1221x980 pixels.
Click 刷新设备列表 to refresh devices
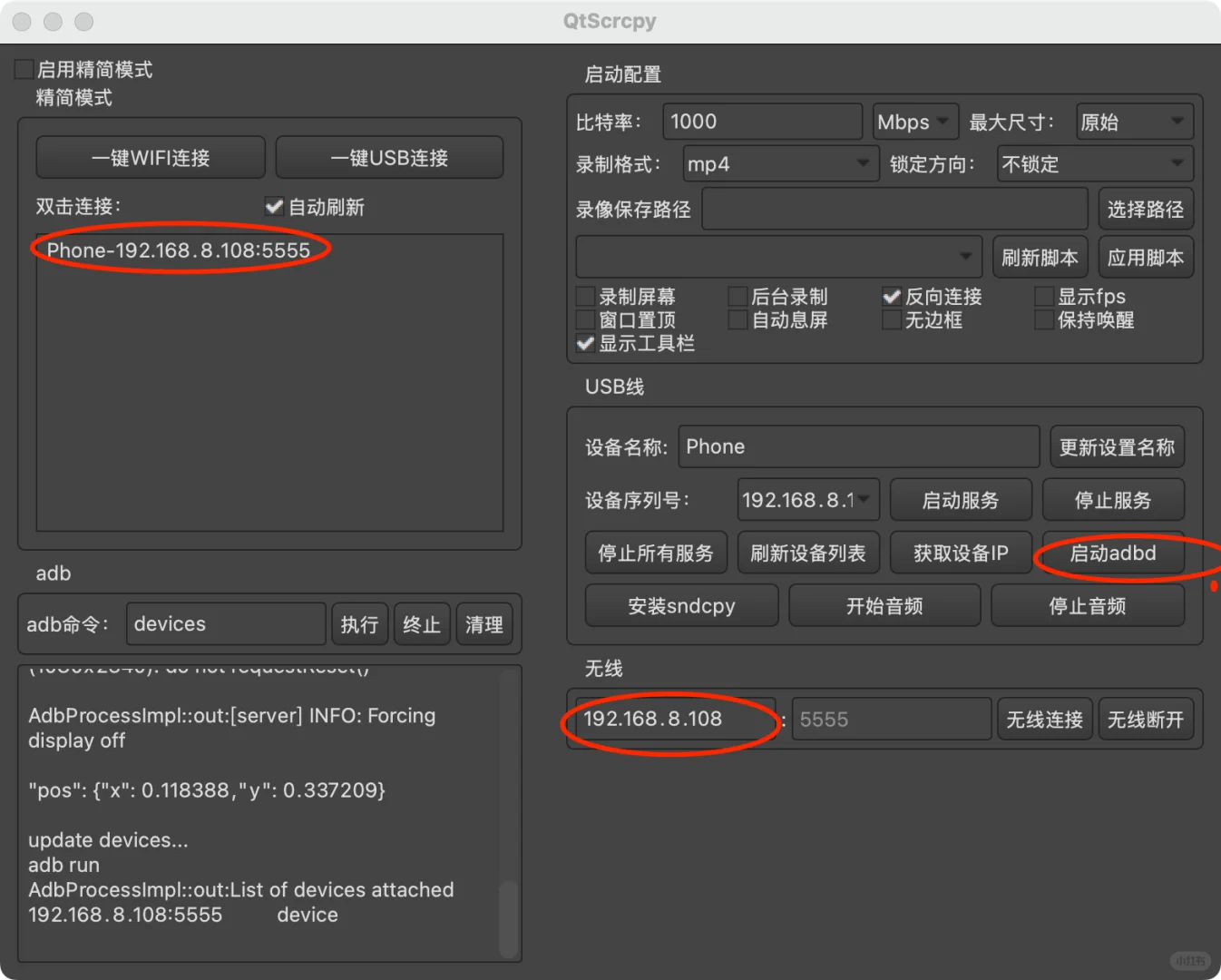click(x=808, y=552)
